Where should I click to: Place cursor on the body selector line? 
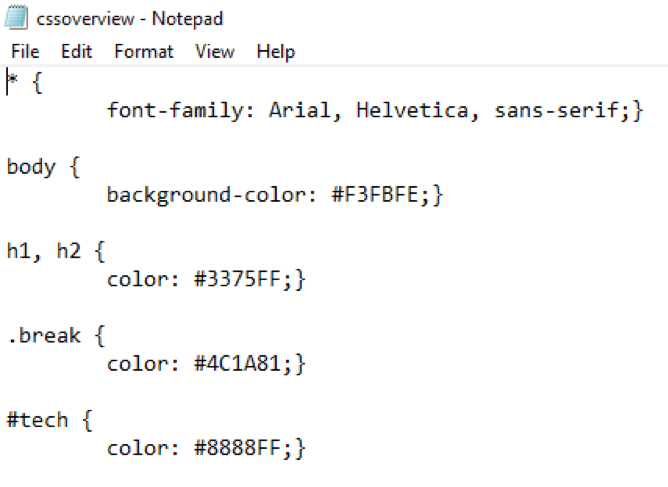coord(43,167)
